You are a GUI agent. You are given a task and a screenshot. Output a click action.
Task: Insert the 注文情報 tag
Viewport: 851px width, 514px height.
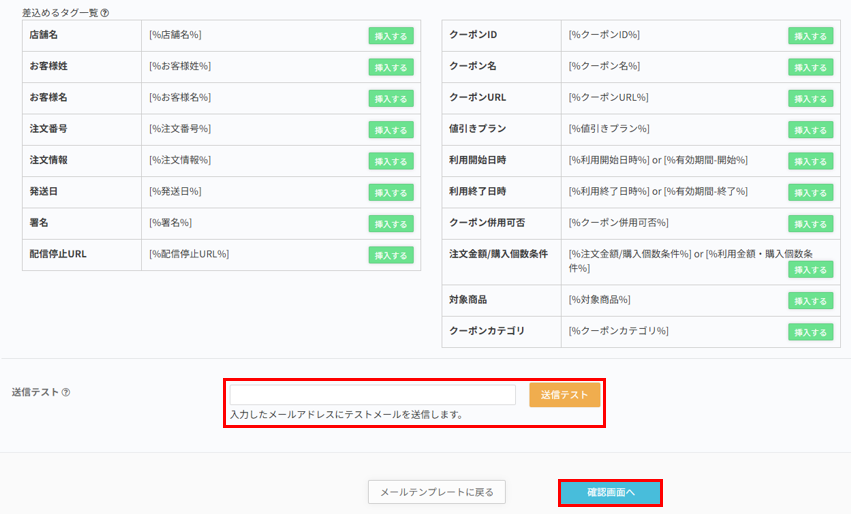coord(390,161)
